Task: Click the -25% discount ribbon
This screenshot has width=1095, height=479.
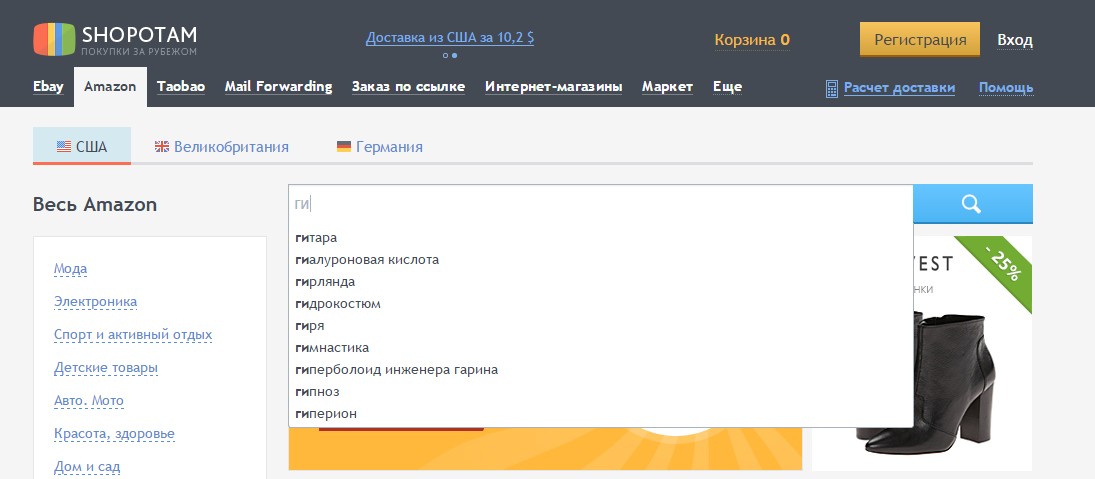Action: click(x=1000, y=266)
